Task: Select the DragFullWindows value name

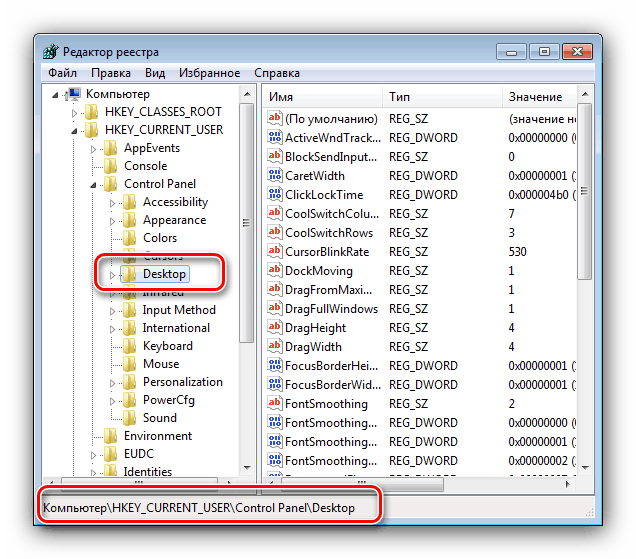Action: (331, 309)
